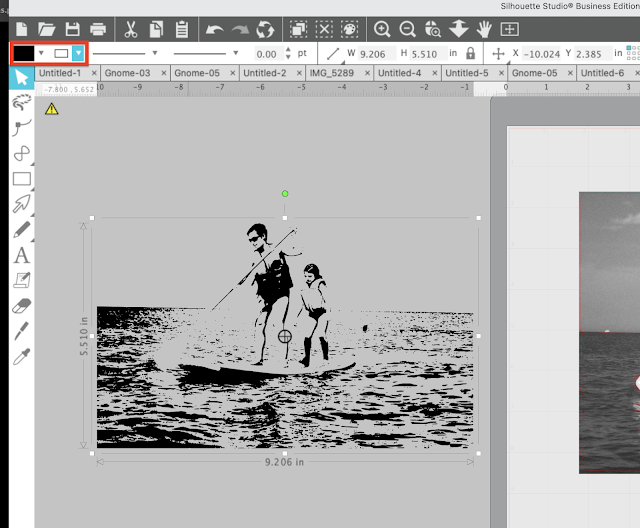The height and width of the screenshot is (528, 640).
Task: Print the design with the printer icon
Action: click(x=98, y=29)
